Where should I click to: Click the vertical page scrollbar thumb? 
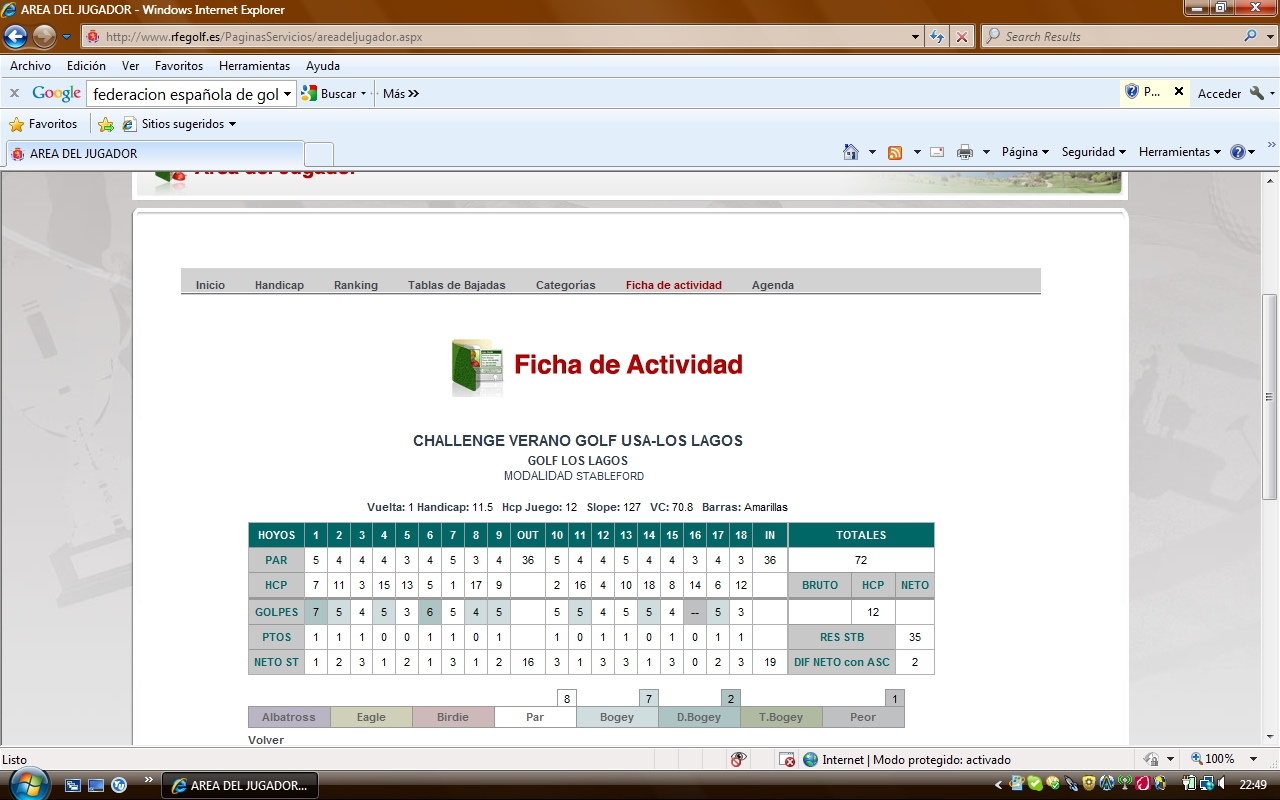1270,397
